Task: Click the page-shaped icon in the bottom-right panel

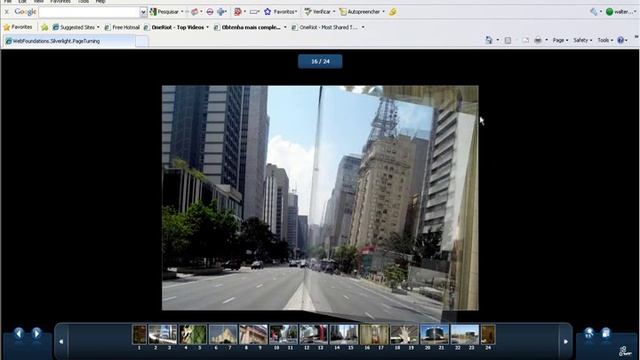Action: point(606,333)
